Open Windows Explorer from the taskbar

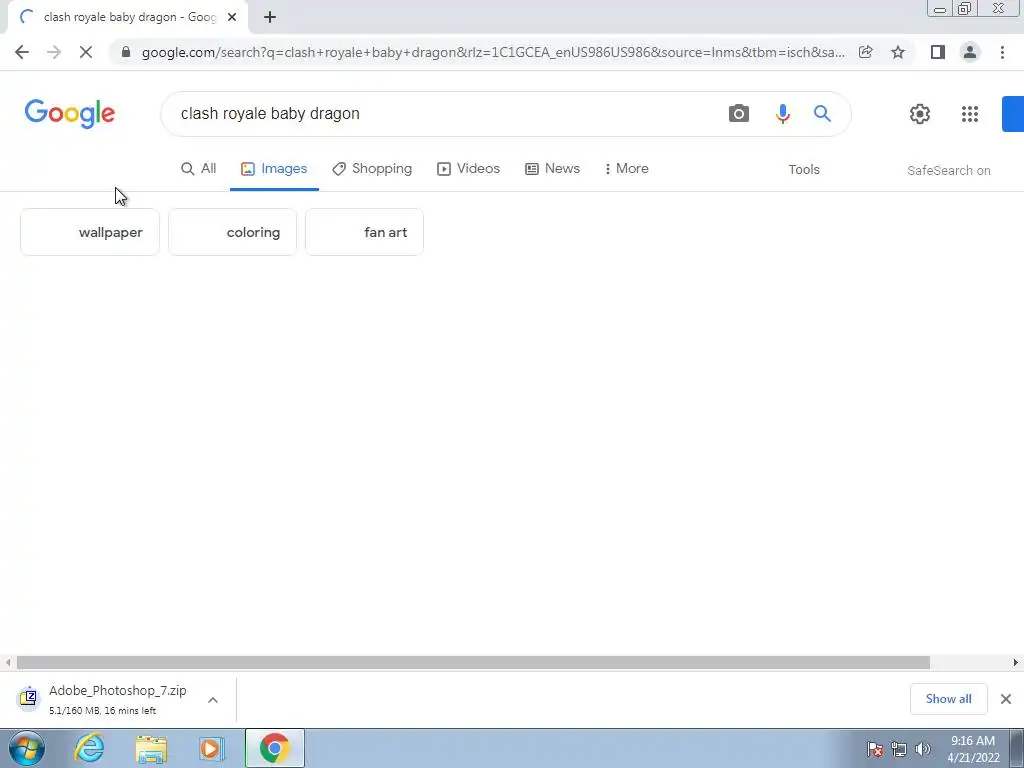tap(152, 749)
